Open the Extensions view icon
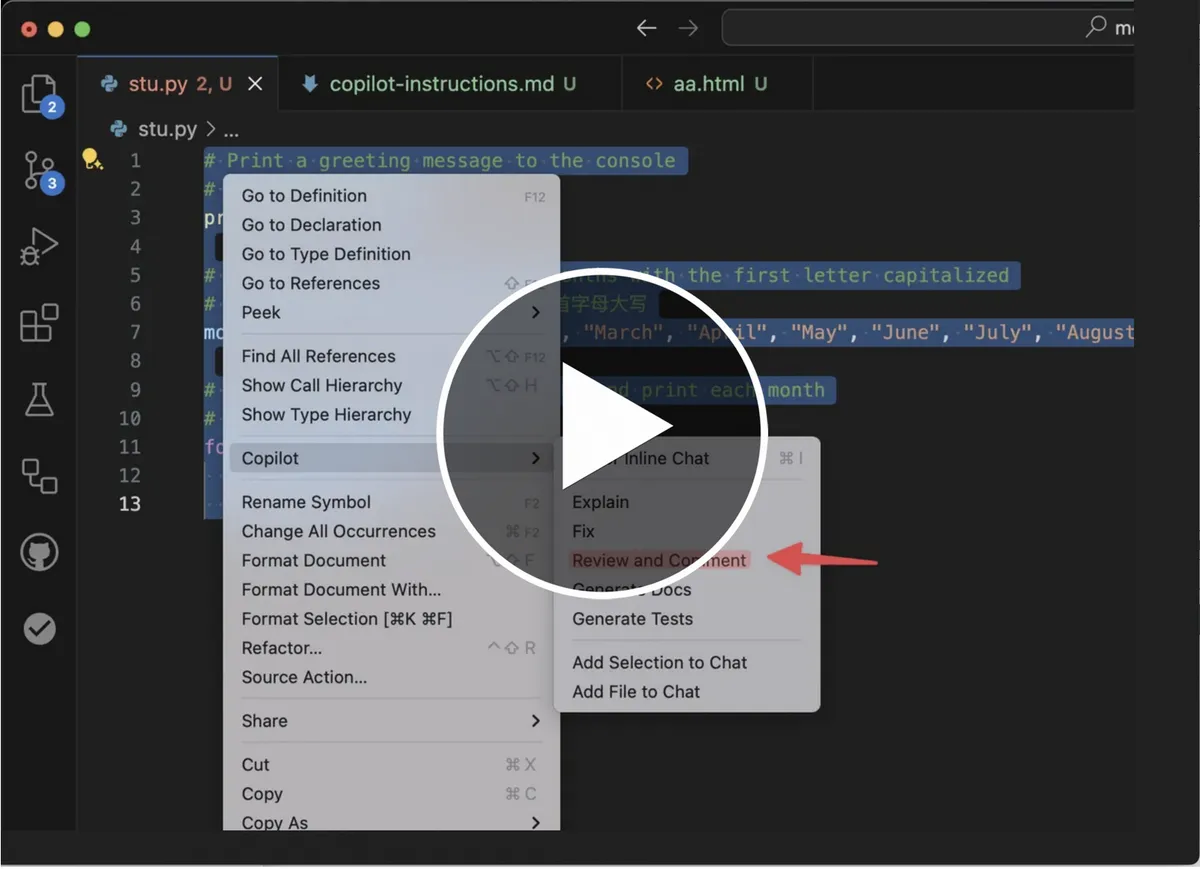 point(39,324)
